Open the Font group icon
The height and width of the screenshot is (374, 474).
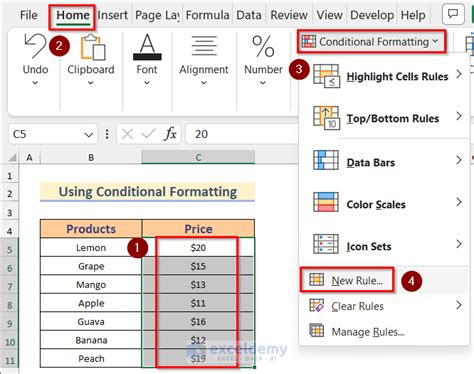[147, 47]
